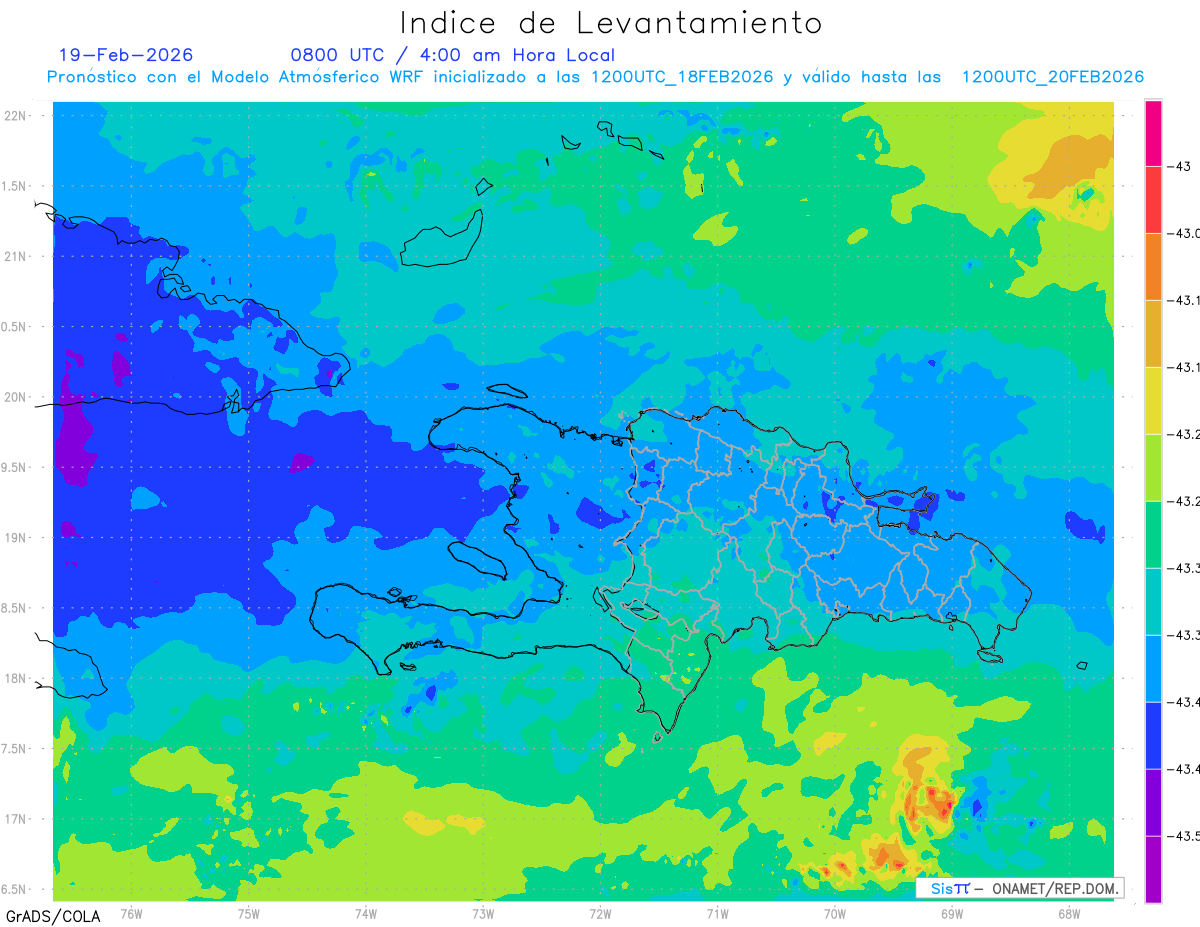Click the "7.5N" latitude label

pyautogui.click(x=15, y=749)
